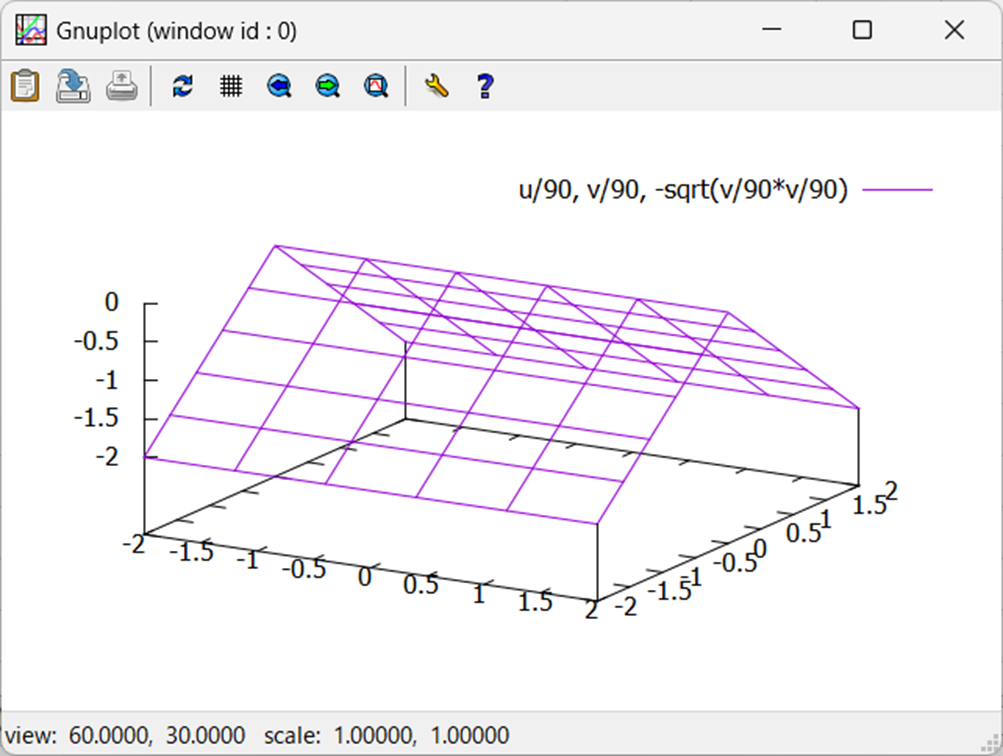The height and width of the screenshot is (756, 1003).
Task: Open help via question mark icon
Action: click(x=485, y=86)
